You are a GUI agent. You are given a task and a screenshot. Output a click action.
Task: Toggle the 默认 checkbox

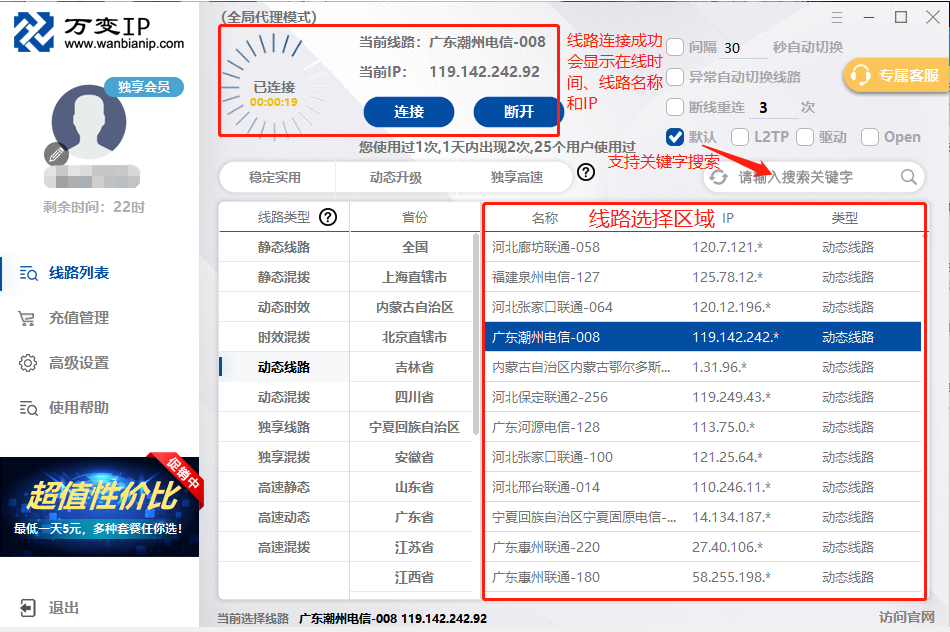tap(675, 137)
